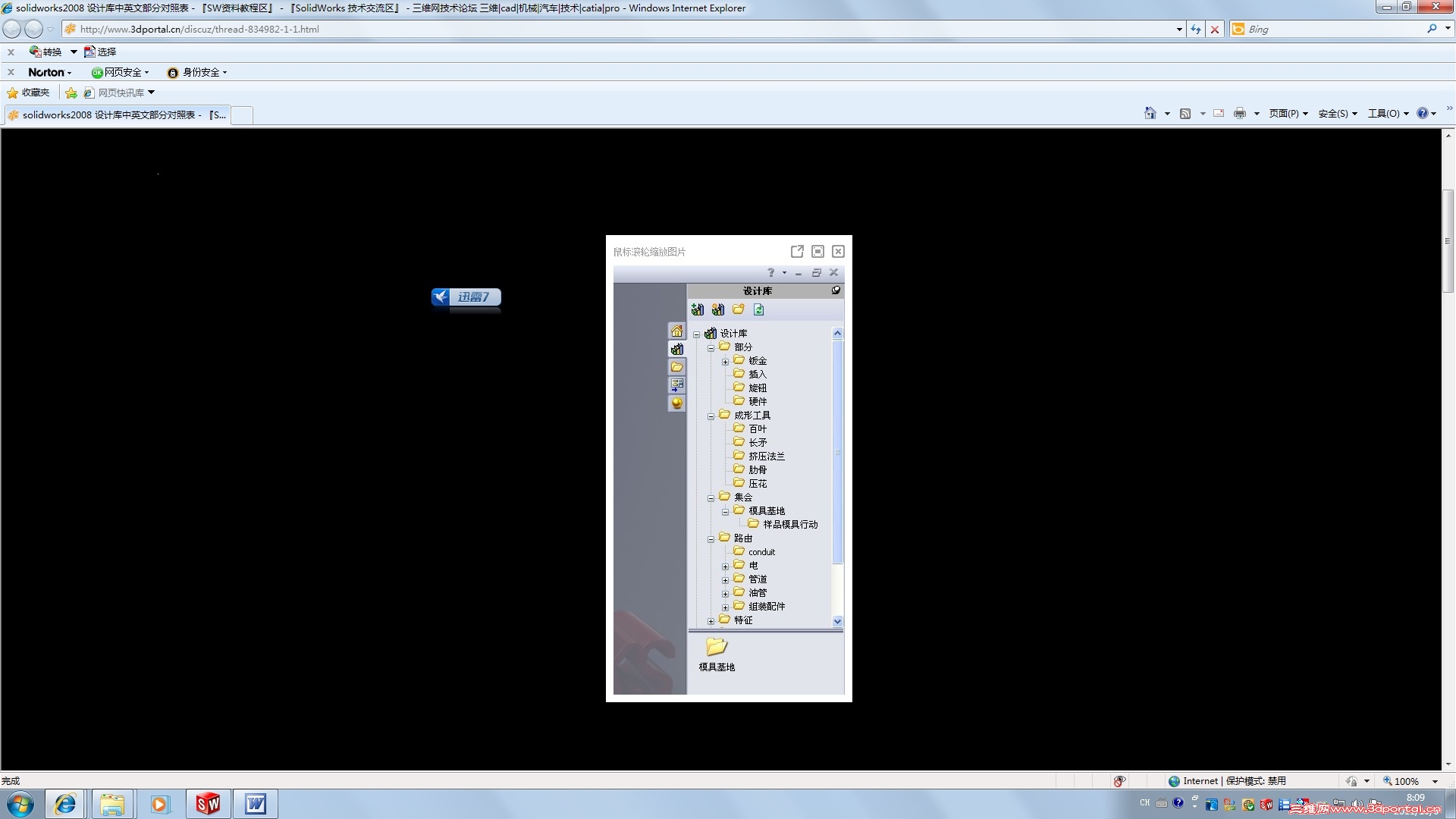The width and height of the screenshot is (1456, 819).
Task: Open the Norton dropdown
Action: [50, 72]
